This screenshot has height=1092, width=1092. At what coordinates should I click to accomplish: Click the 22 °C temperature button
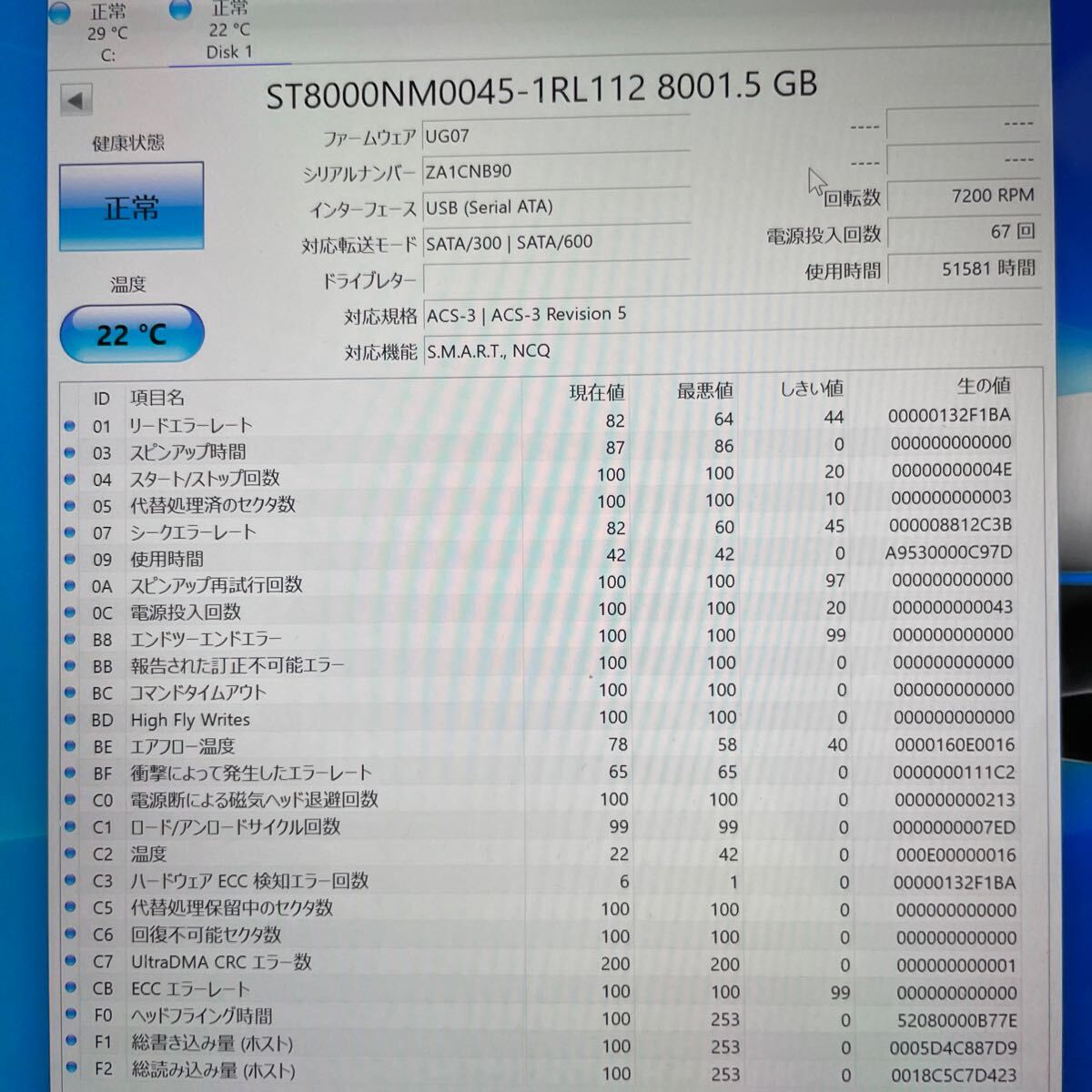click(131, 334)
